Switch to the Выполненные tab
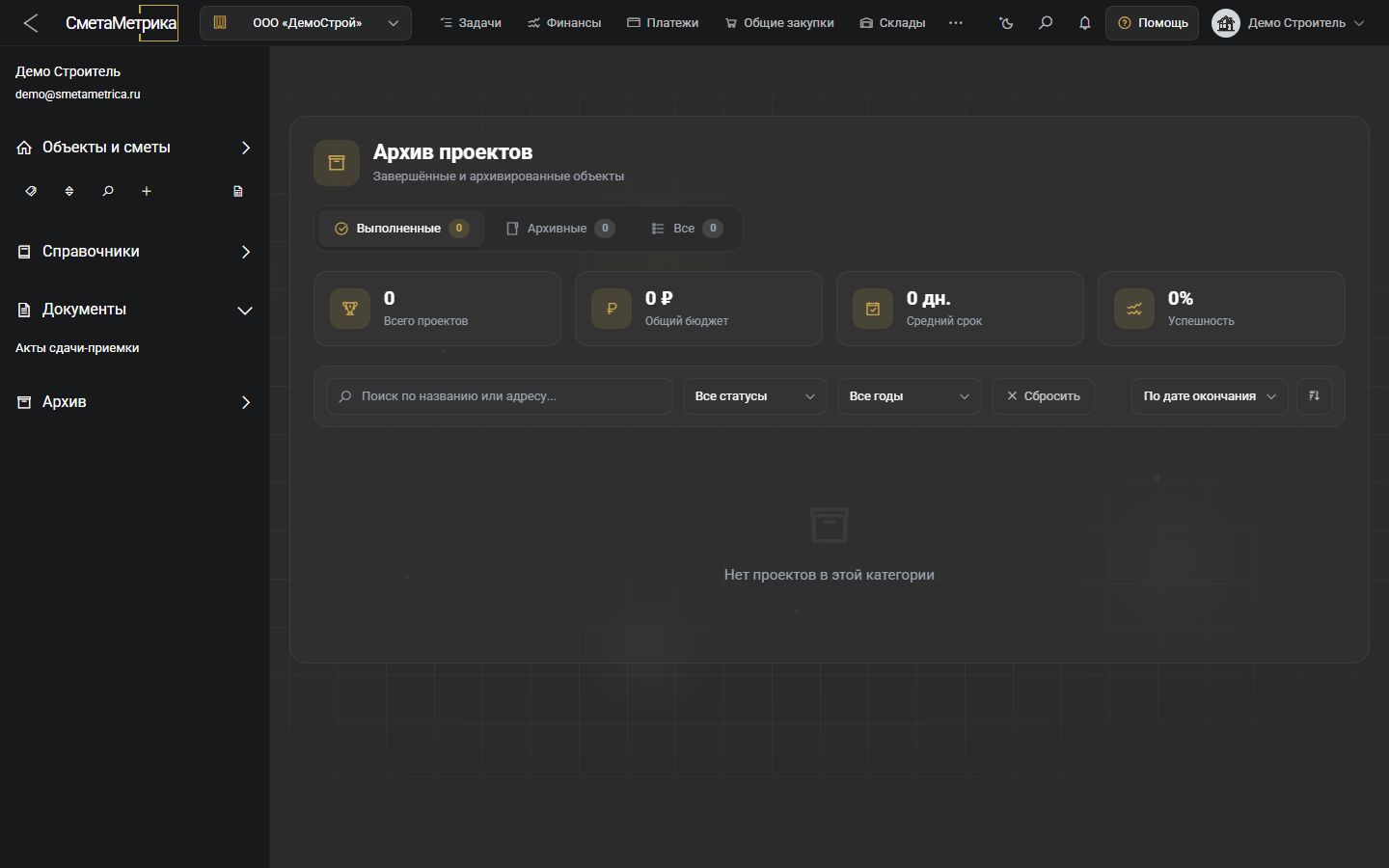Screen dimensions: 1389x868 (401, 229)
